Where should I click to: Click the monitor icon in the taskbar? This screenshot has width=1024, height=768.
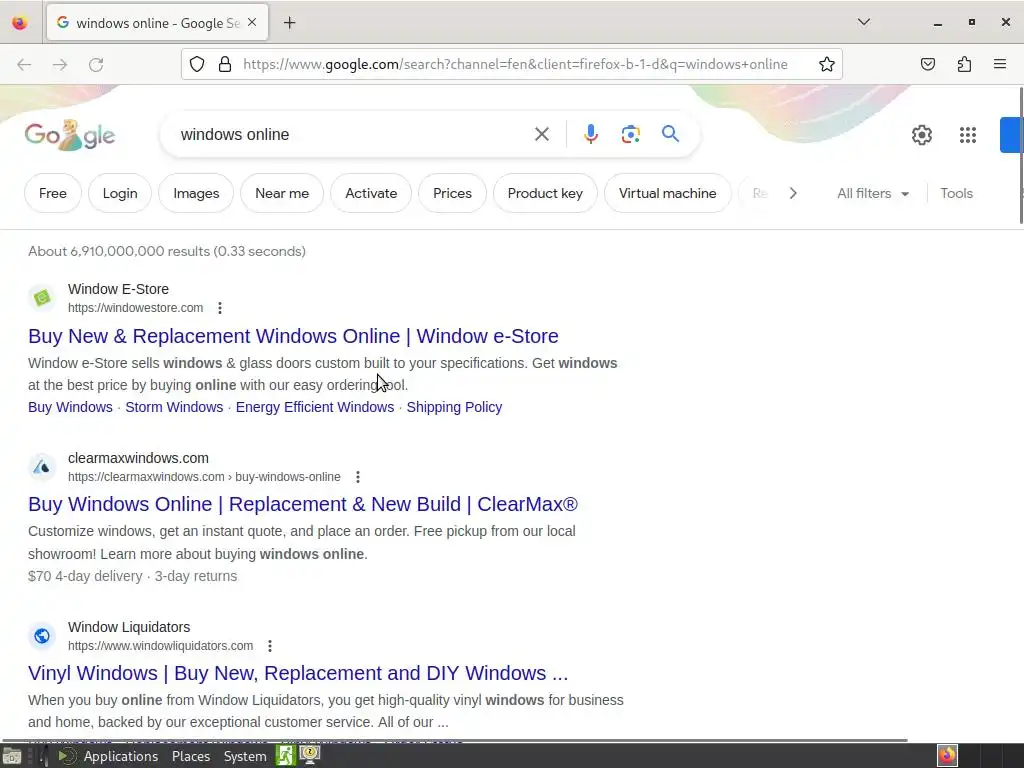click(x=310, y=755)
